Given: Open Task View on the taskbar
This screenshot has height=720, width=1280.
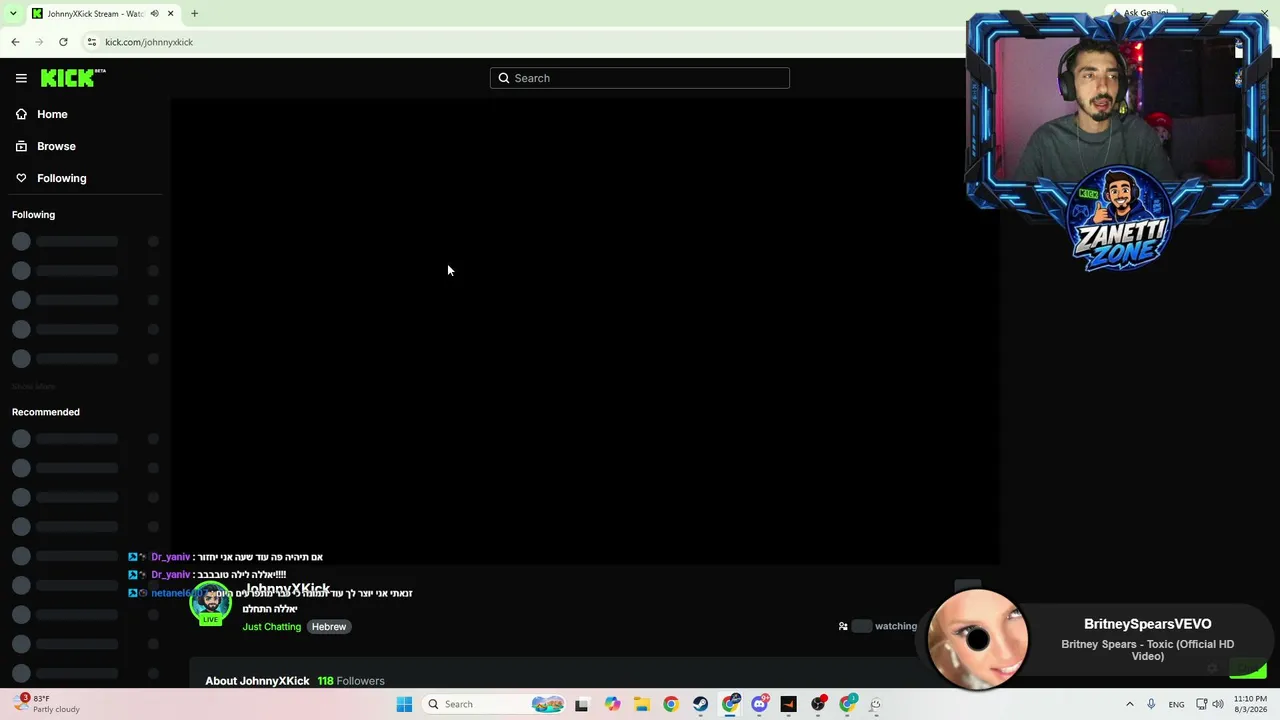Looking at the screenshot, I should (582, 704).
